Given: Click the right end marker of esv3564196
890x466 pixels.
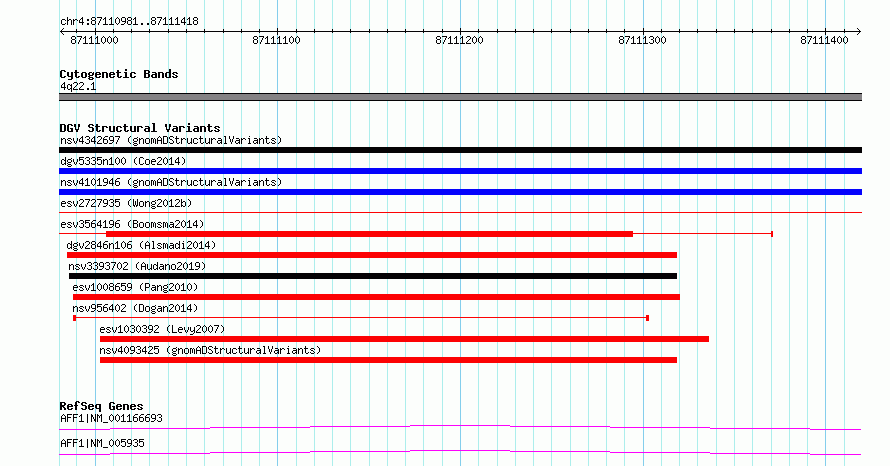Looking at the screenshot, I should point(772,234).
